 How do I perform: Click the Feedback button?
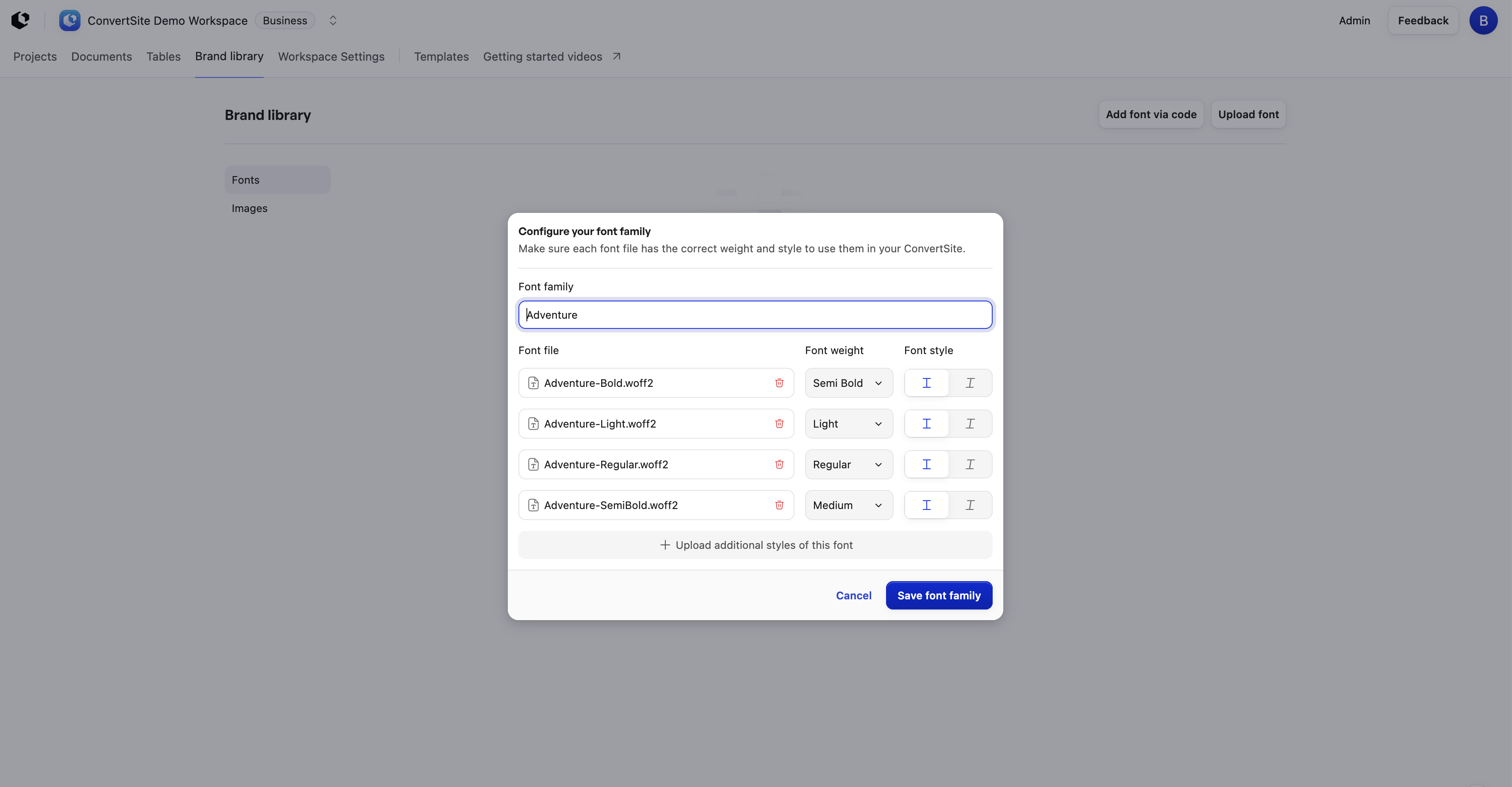(x=1423, y=20)
